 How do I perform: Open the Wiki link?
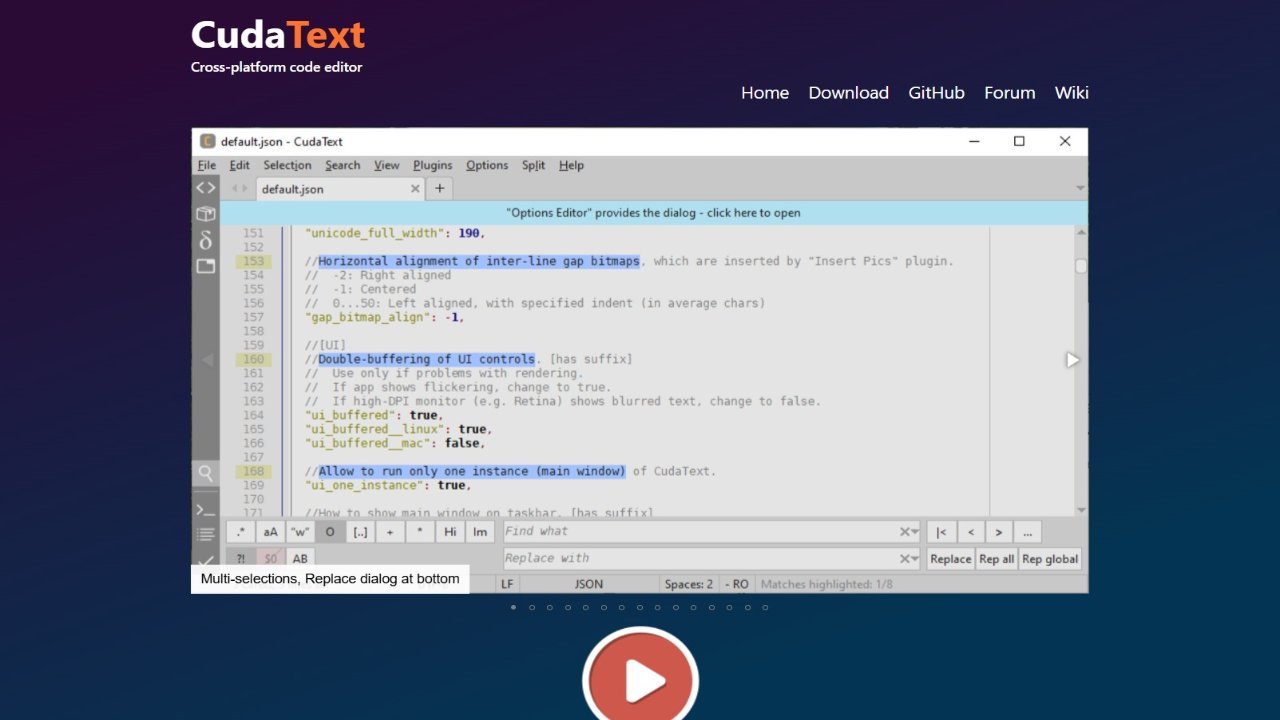(1072, 93)
